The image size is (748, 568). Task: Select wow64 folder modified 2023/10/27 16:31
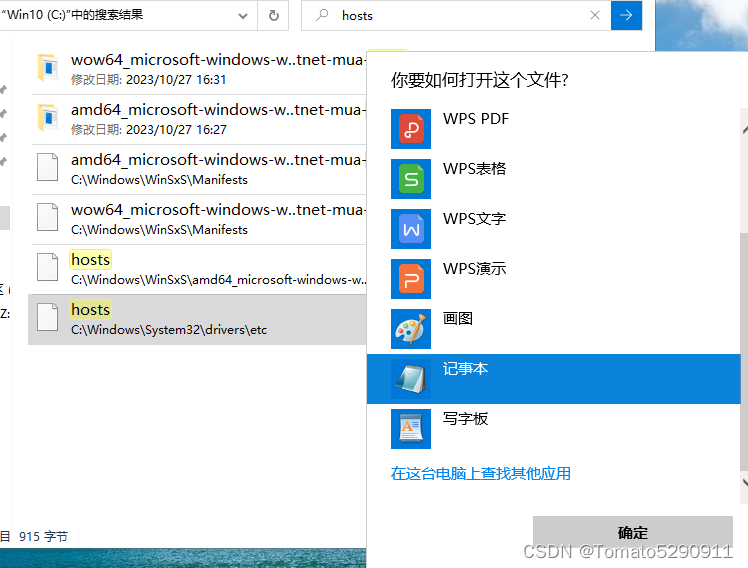coord(197,69)
